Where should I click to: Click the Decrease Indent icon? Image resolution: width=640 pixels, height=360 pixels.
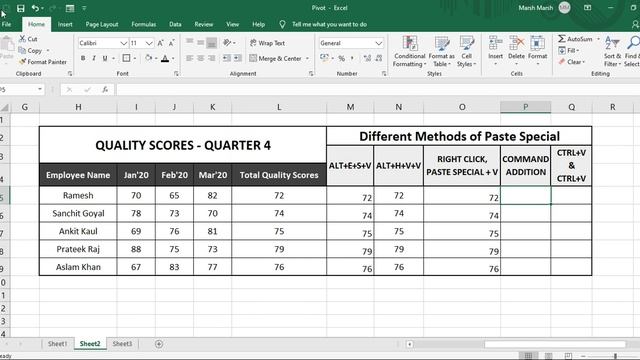[227, 58]
